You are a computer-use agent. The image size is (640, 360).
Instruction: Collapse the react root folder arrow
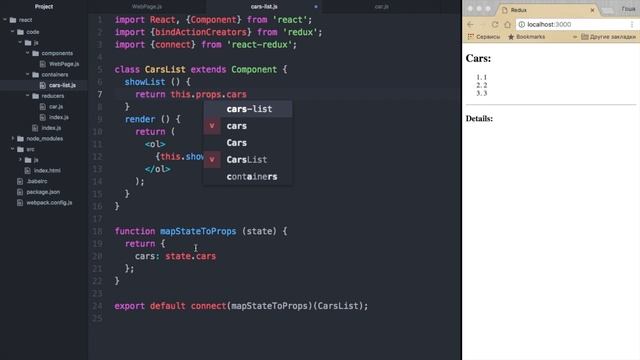point(5,20)
